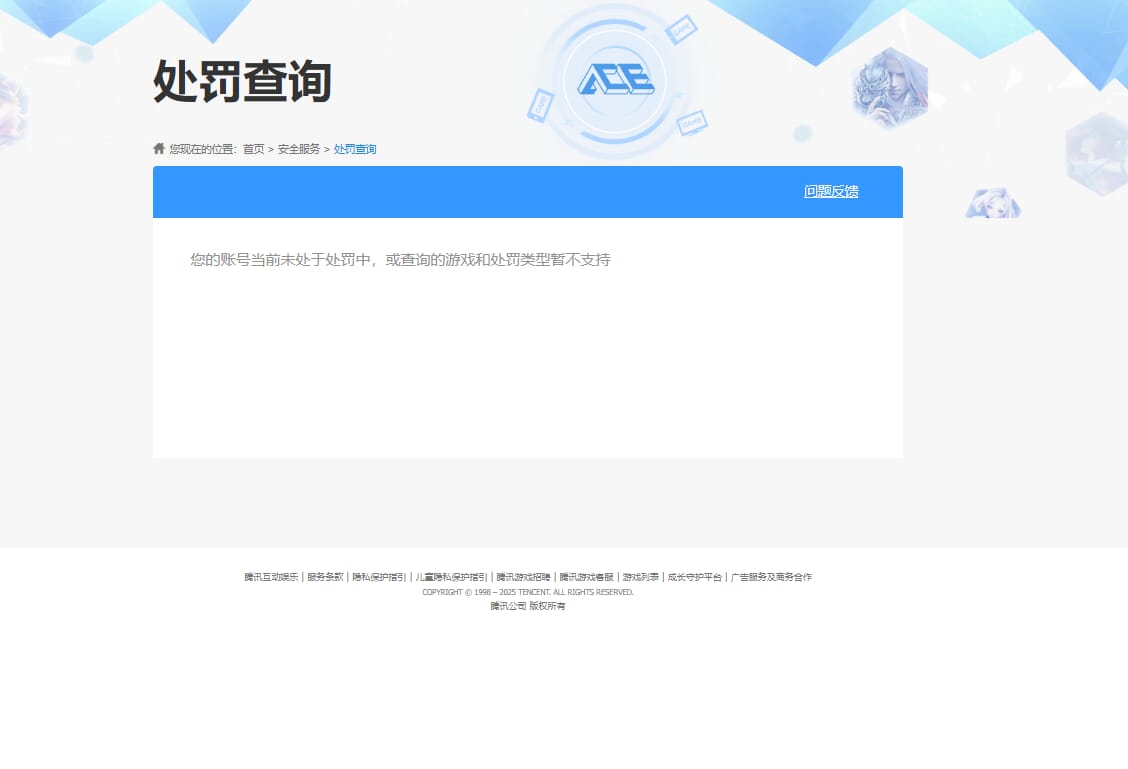Viewport: 1128px width, 769px height.
Task: Open 儿童隐私保护指引 in the footer
Action: pos(451,577)
